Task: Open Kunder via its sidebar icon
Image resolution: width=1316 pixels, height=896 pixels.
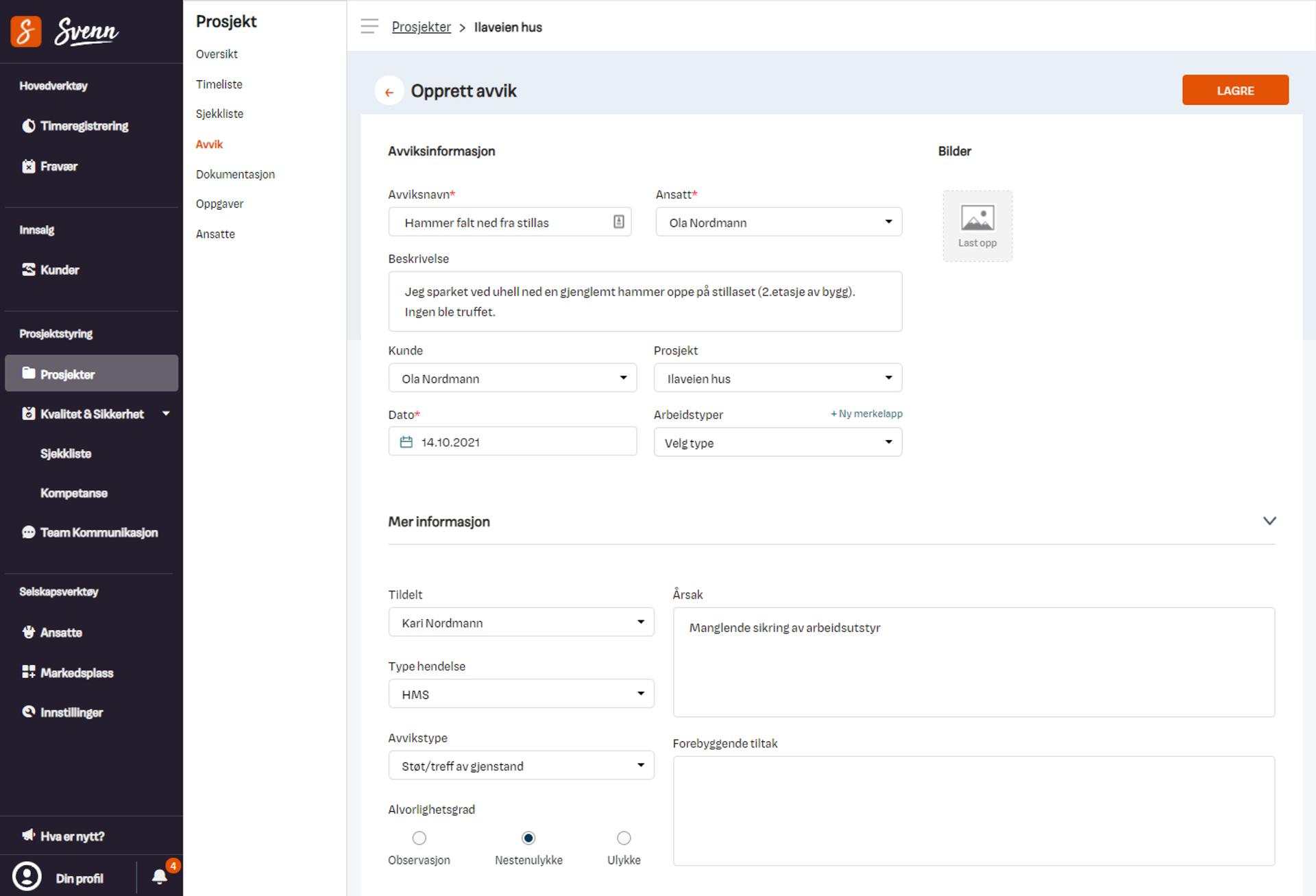Action: [29, 270]
